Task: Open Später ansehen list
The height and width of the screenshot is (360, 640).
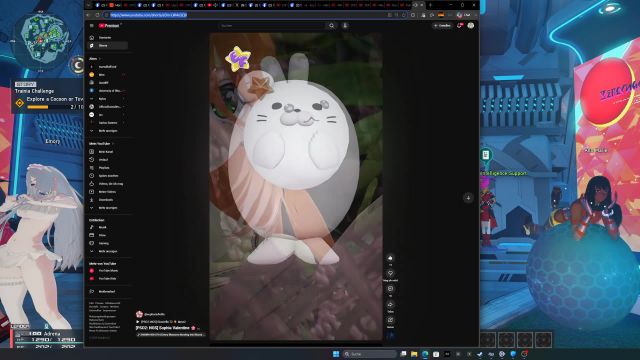Action: tap(108, 176)
